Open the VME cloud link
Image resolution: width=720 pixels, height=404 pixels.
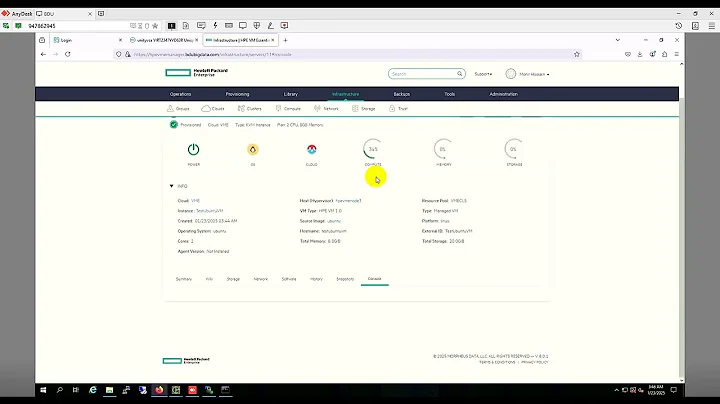coord(195,201)
